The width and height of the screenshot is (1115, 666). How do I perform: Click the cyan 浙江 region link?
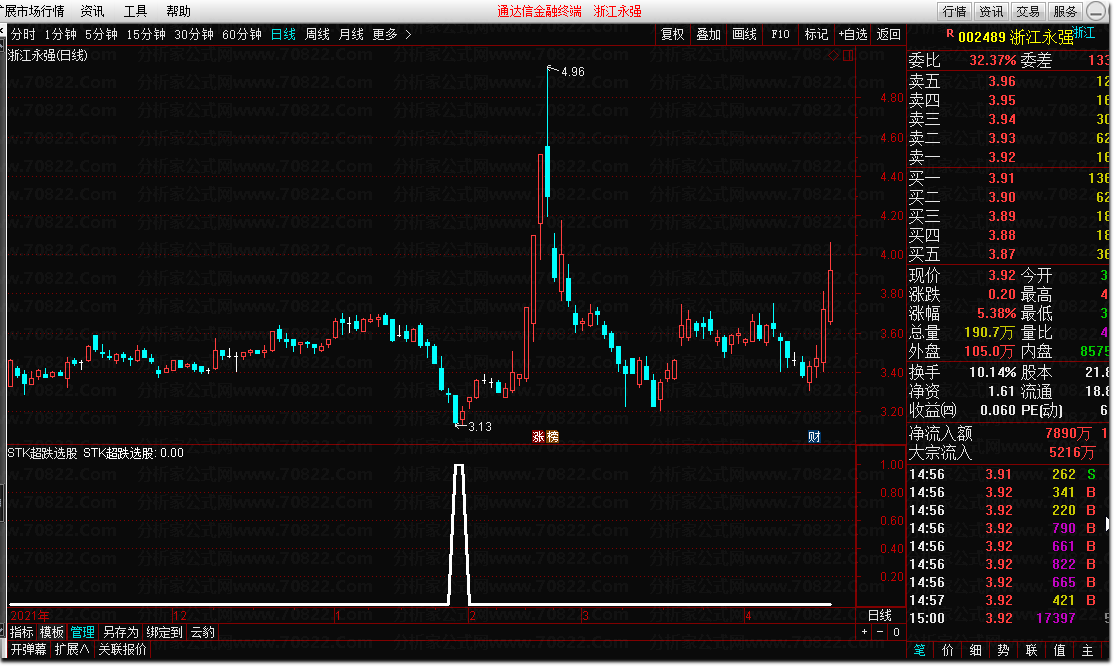point(1083,33)
